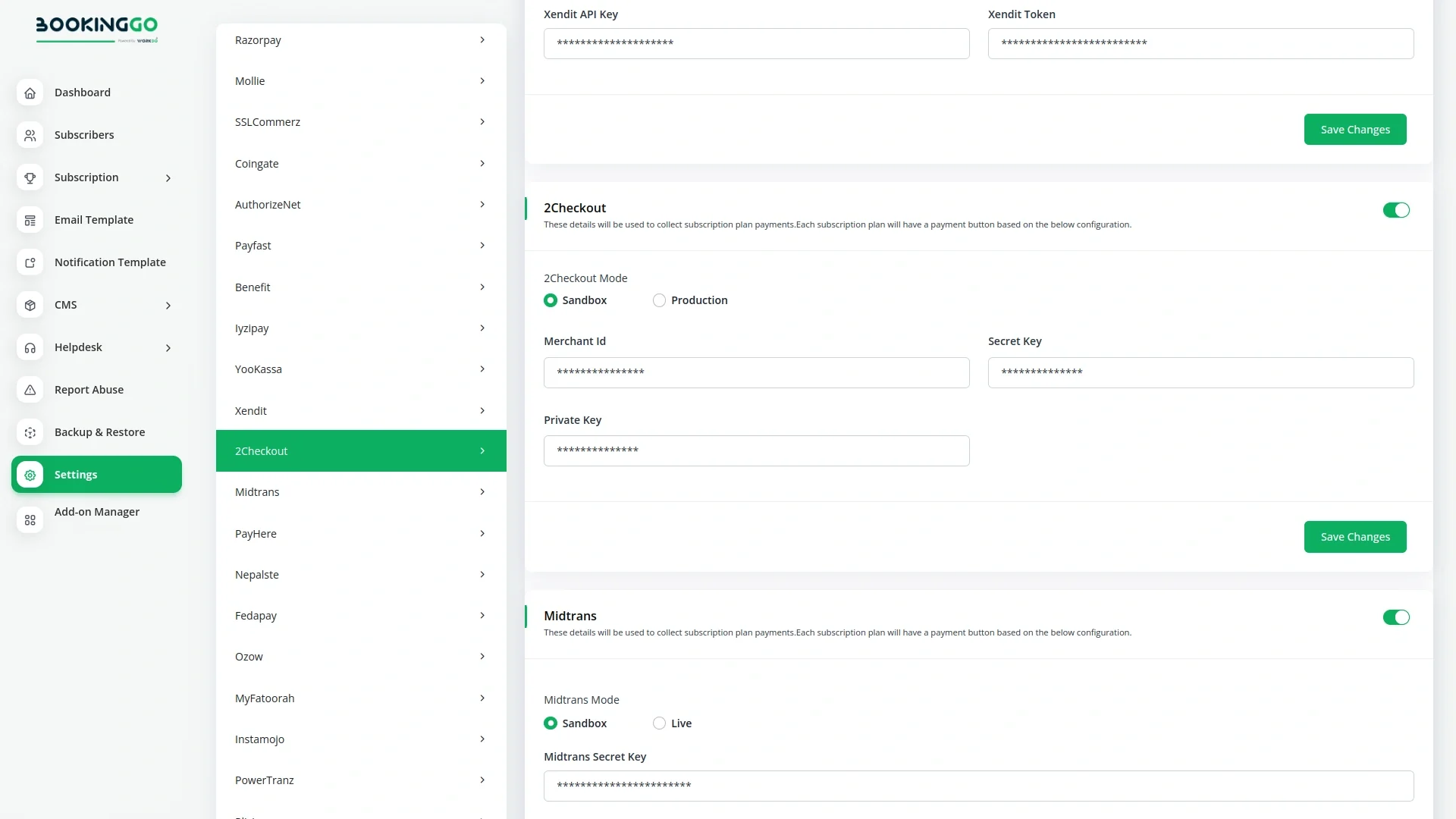The image size is (1456, 819).
Task: Save Changes for 2Checkout settings
Action: 1354,537
